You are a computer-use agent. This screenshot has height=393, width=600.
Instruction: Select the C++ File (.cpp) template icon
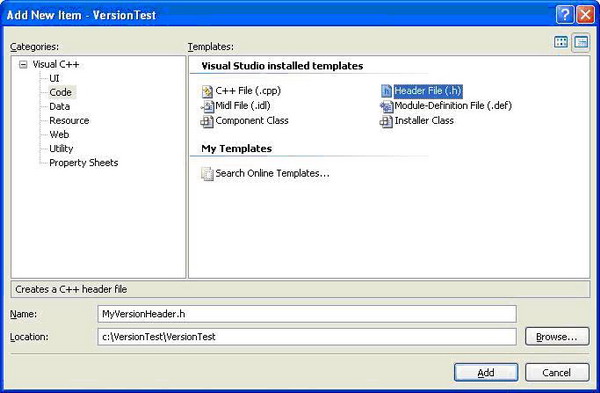coord(207,91)
